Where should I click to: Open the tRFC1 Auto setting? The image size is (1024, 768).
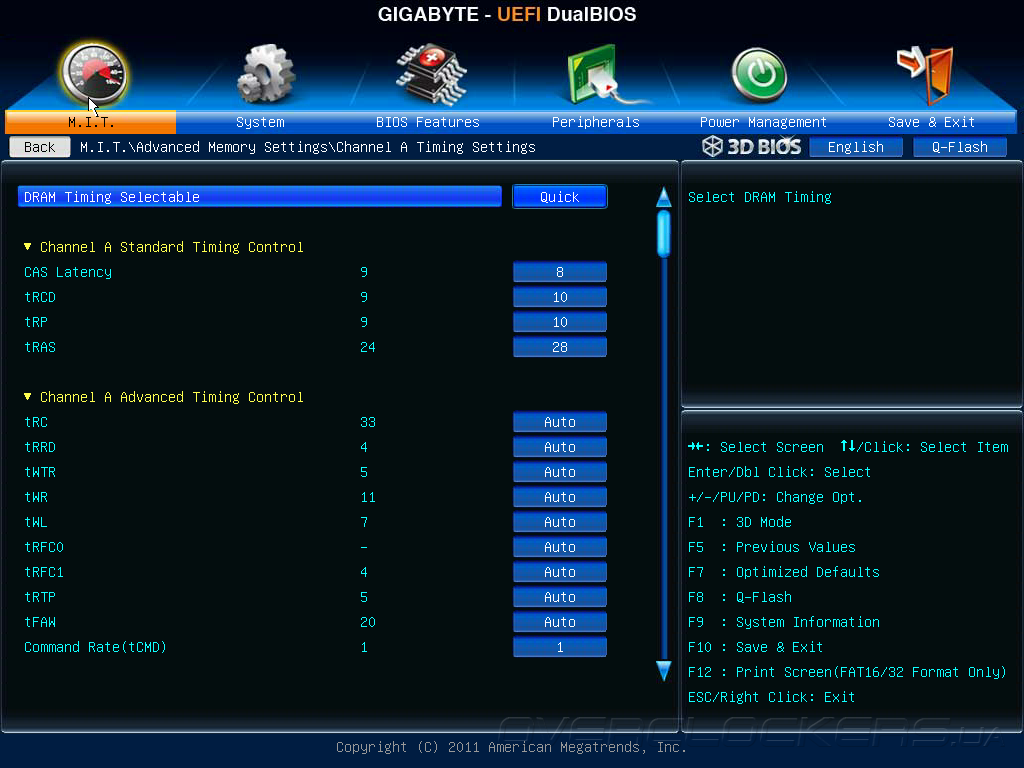(x=560, y=572)
